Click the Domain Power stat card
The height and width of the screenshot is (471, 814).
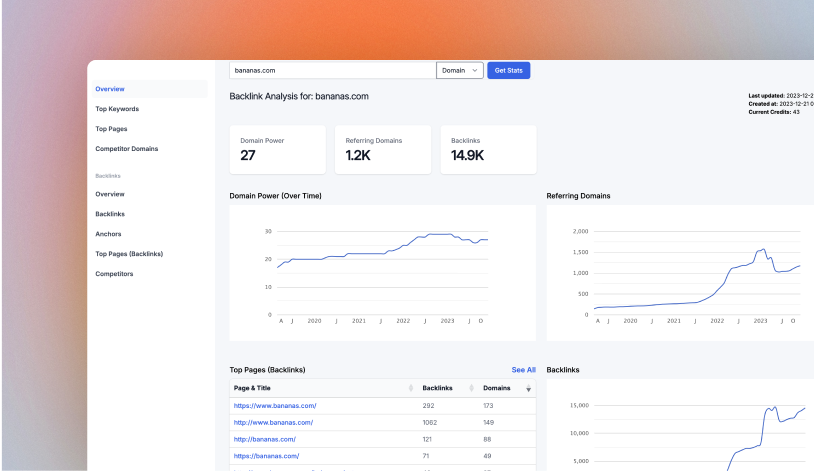coord(278,150)
